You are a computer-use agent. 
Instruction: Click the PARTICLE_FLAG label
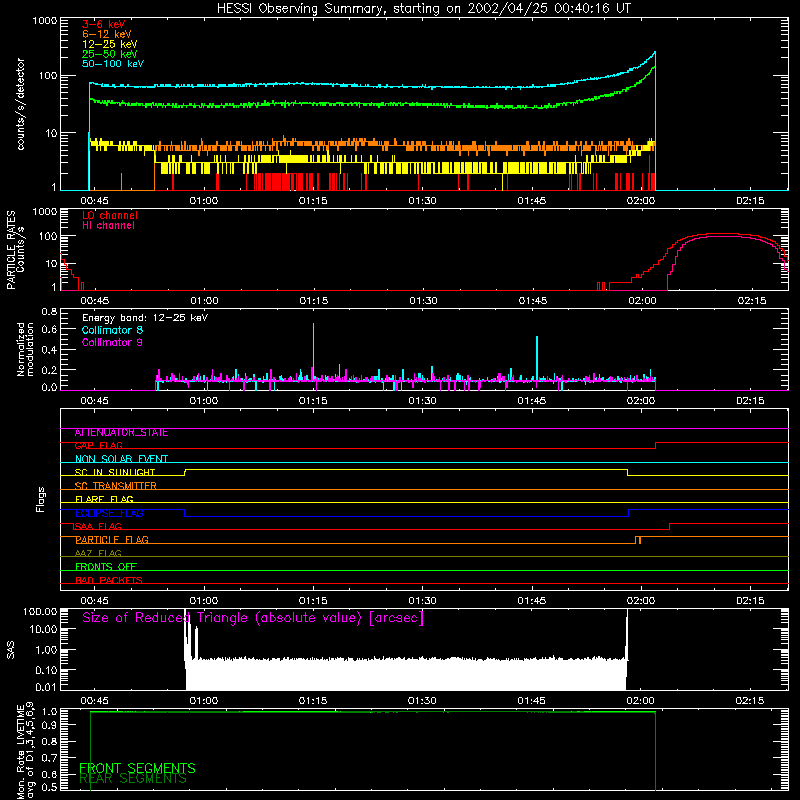[112, 540]
